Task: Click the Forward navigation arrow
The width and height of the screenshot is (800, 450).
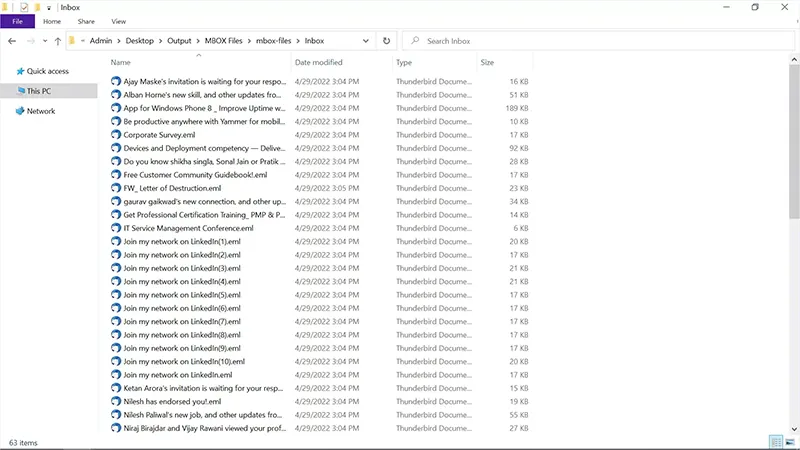Action: [31, 41]
